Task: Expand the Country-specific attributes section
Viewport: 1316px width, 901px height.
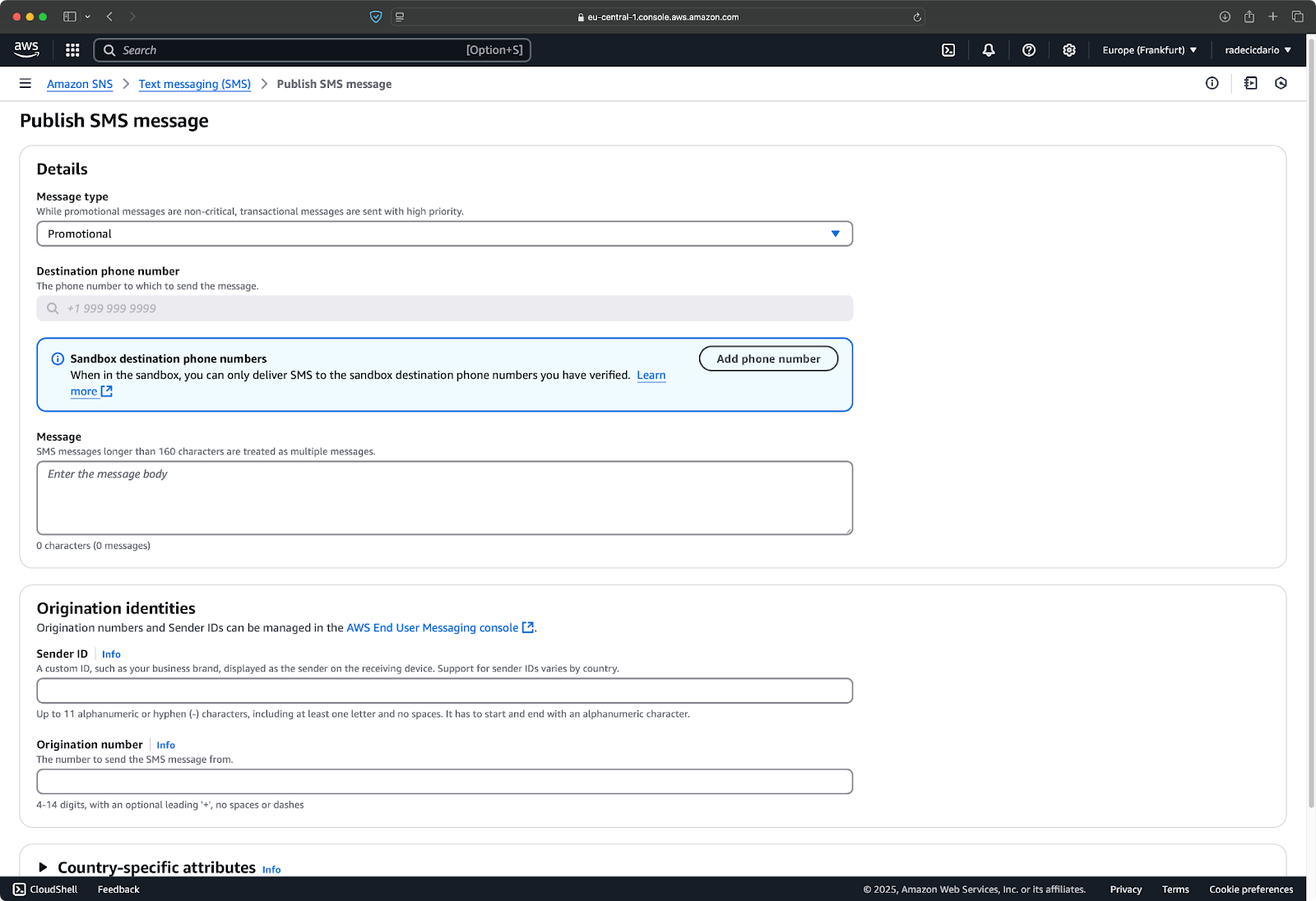Action: click(x=43, y=867)
